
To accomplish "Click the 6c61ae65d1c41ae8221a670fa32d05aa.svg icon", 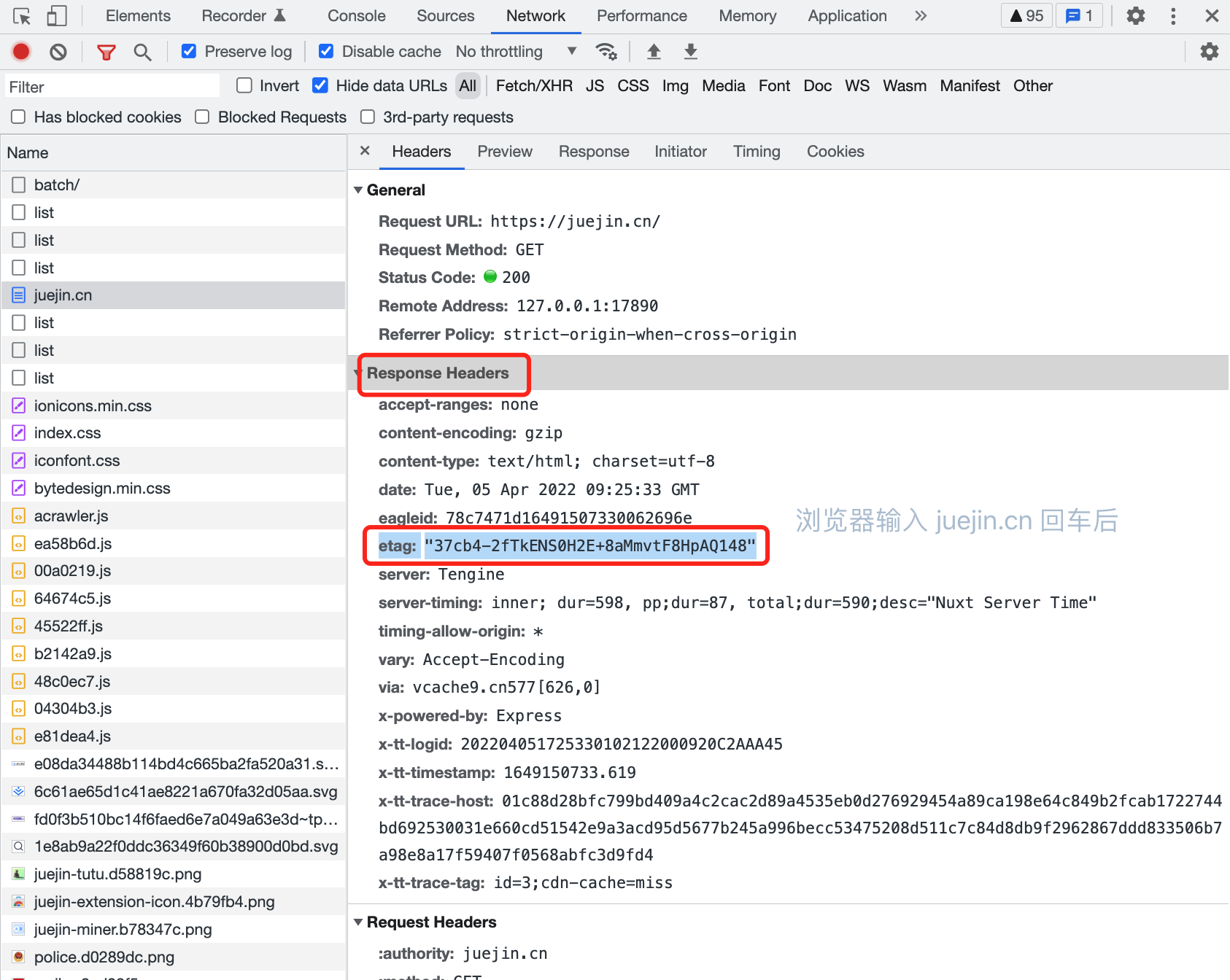I will pyautogui.click(x=19, y=791).
